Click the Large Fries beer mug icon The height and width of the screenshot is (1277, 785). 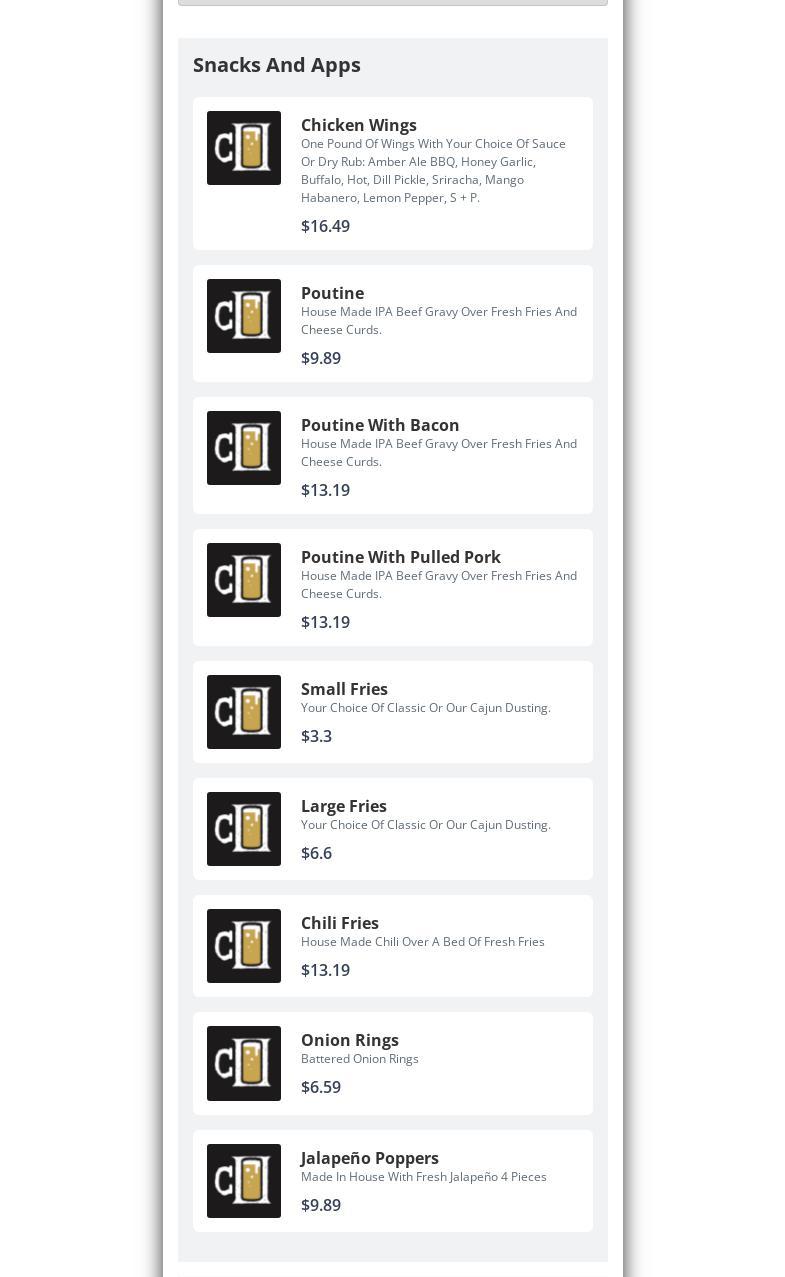tap(244, 829)
